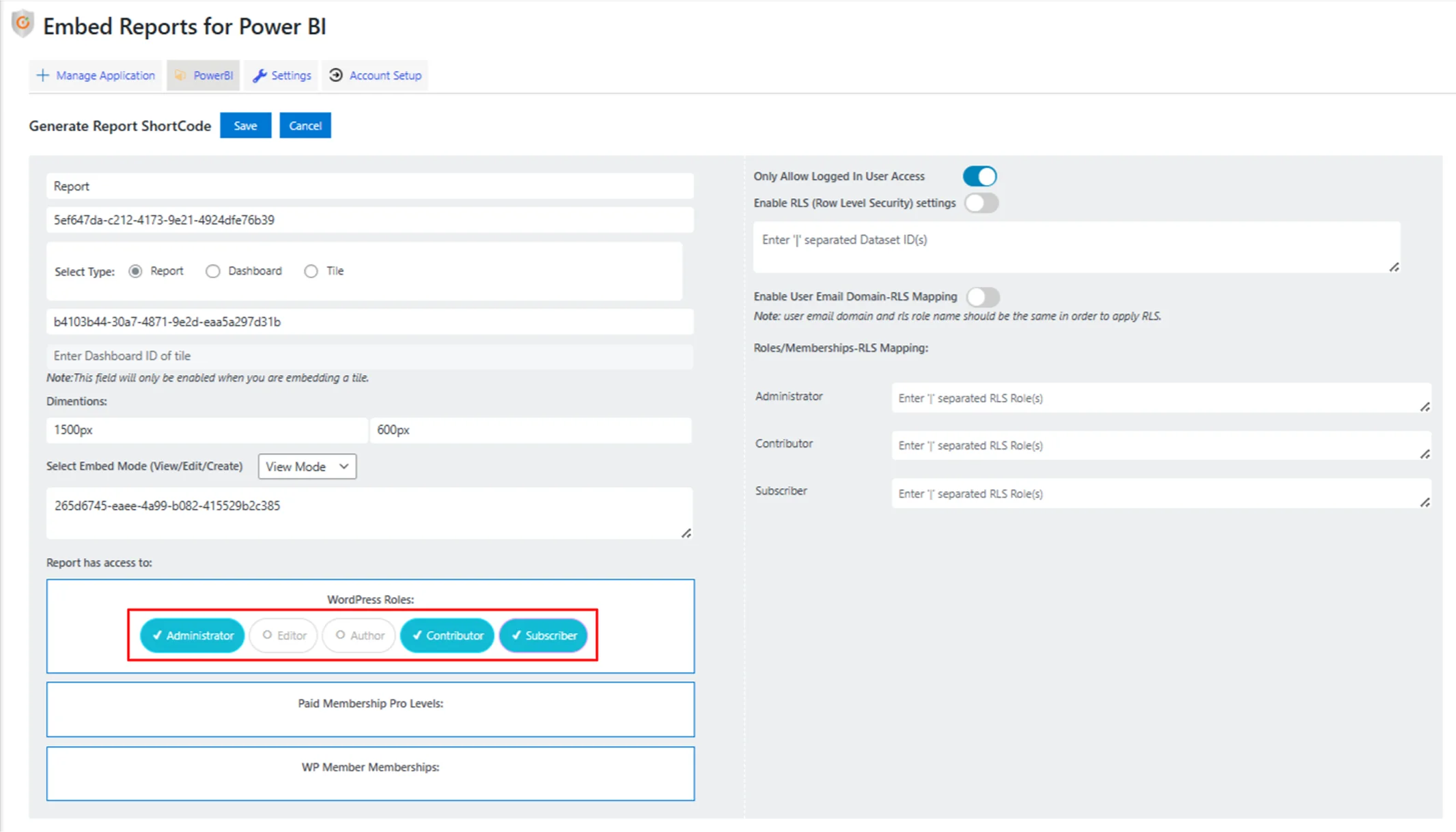Click the Roles/Memberships-RLS Mapping label

pos(841,348)
